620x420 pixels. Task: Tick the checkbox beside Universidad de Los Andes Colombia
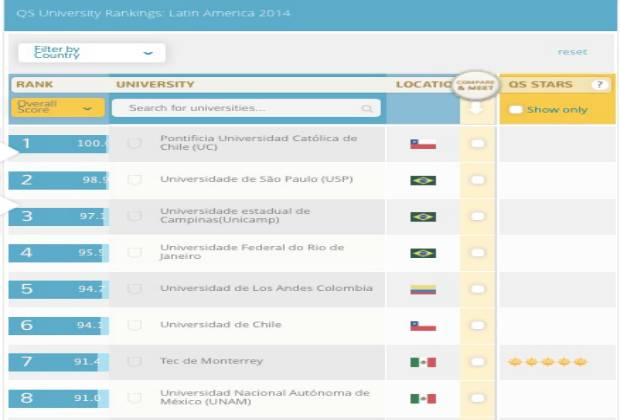134,289
